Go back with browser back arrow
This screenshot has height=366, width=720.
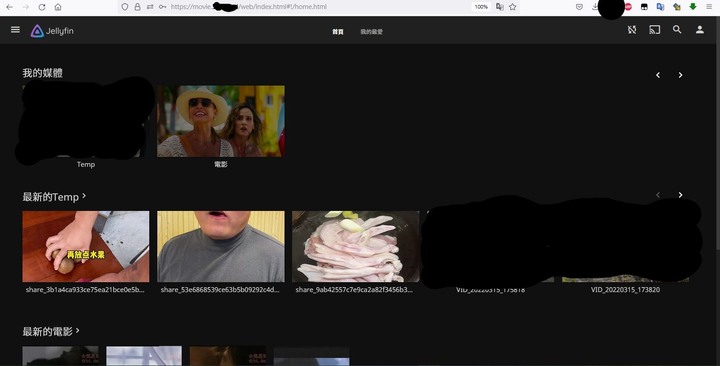9,7
